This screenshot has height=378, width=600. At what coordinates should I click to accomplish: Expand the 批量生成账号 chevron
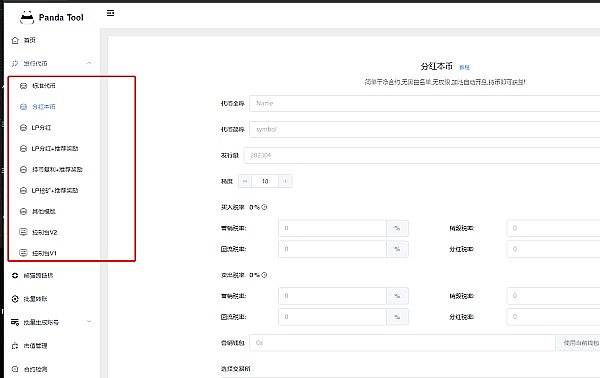tap(89, 321)
